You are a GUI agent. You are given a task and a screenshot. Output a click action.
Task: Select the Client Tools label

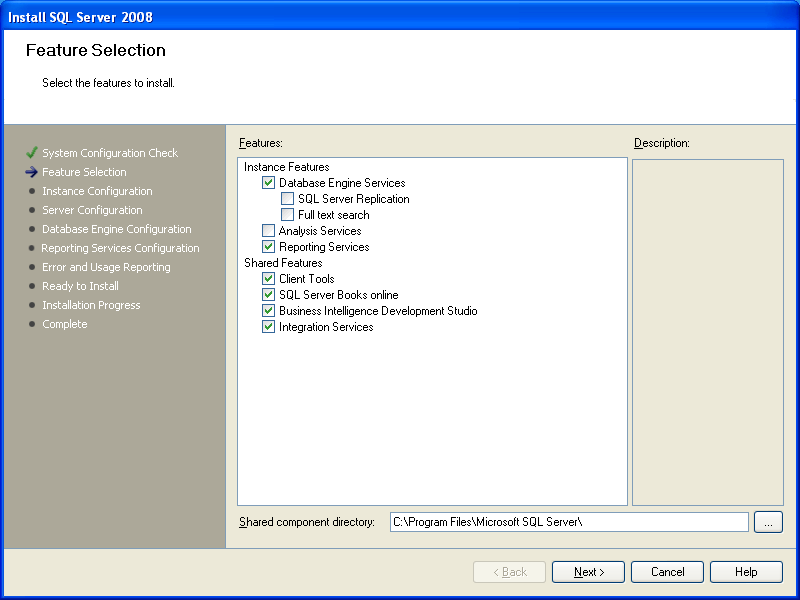click(306, 279)
